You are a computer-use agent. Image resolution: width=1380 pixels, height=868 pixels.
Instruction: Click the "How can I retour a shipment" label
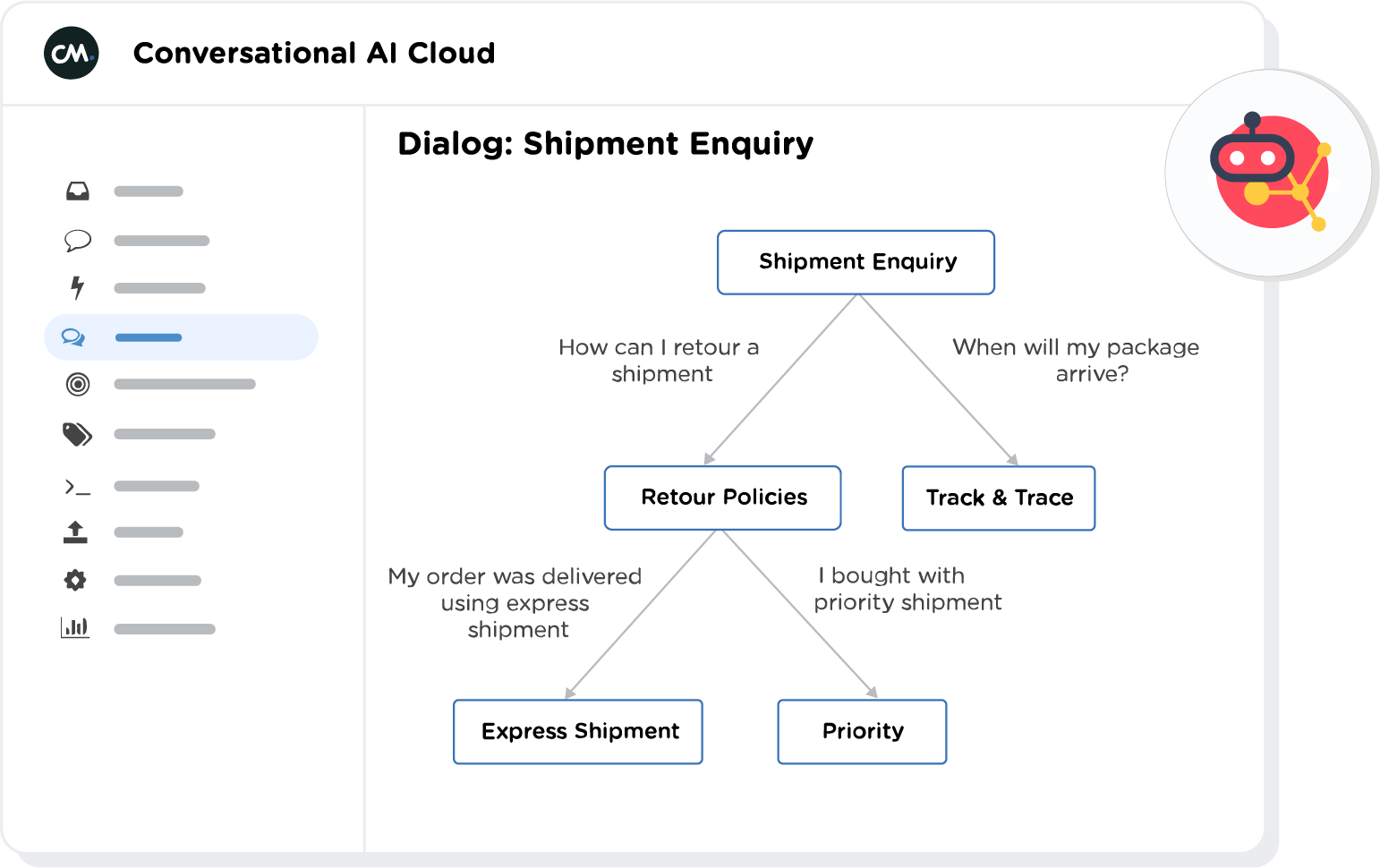click(x=660, y=361)
